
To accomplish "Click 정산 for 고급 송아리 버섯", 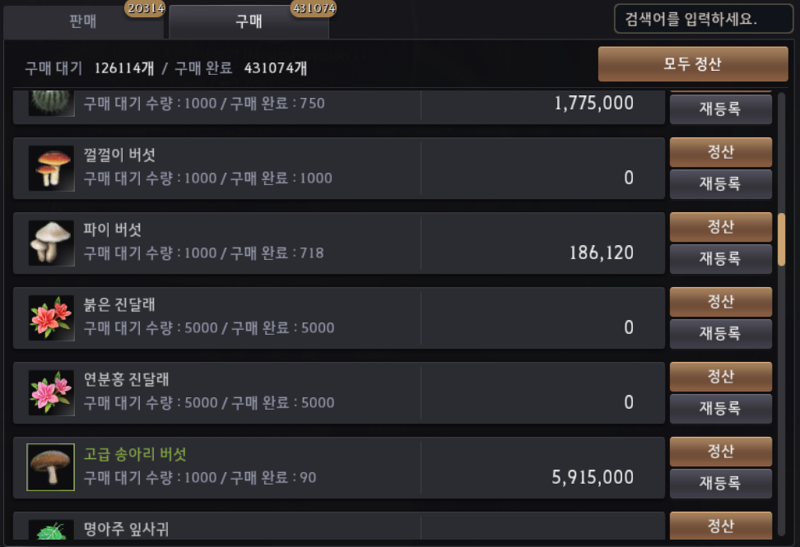I will (720, 451).
